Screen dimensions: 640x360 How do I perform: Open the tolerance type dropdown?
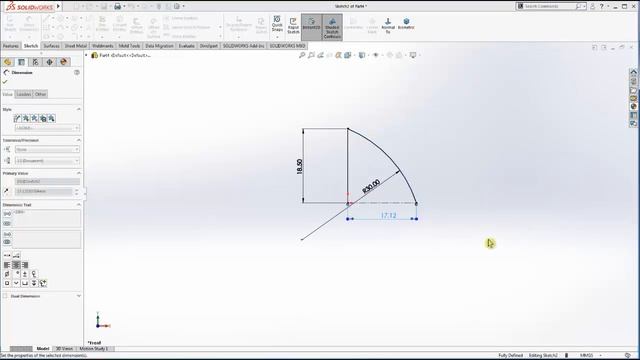coord(47,149)
